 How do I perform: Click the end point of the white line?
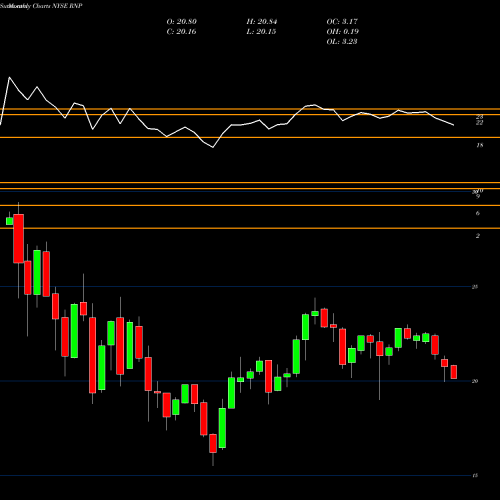coord(454,125)
